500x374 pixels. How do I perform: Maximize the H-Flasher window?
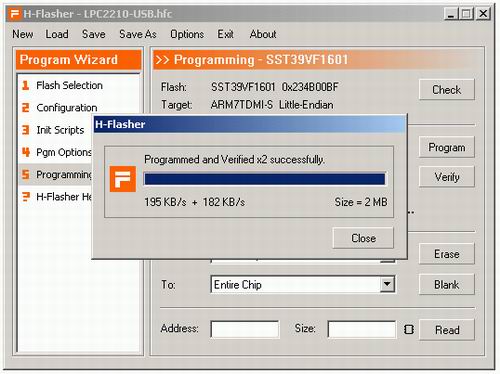[x=466, y=14]
